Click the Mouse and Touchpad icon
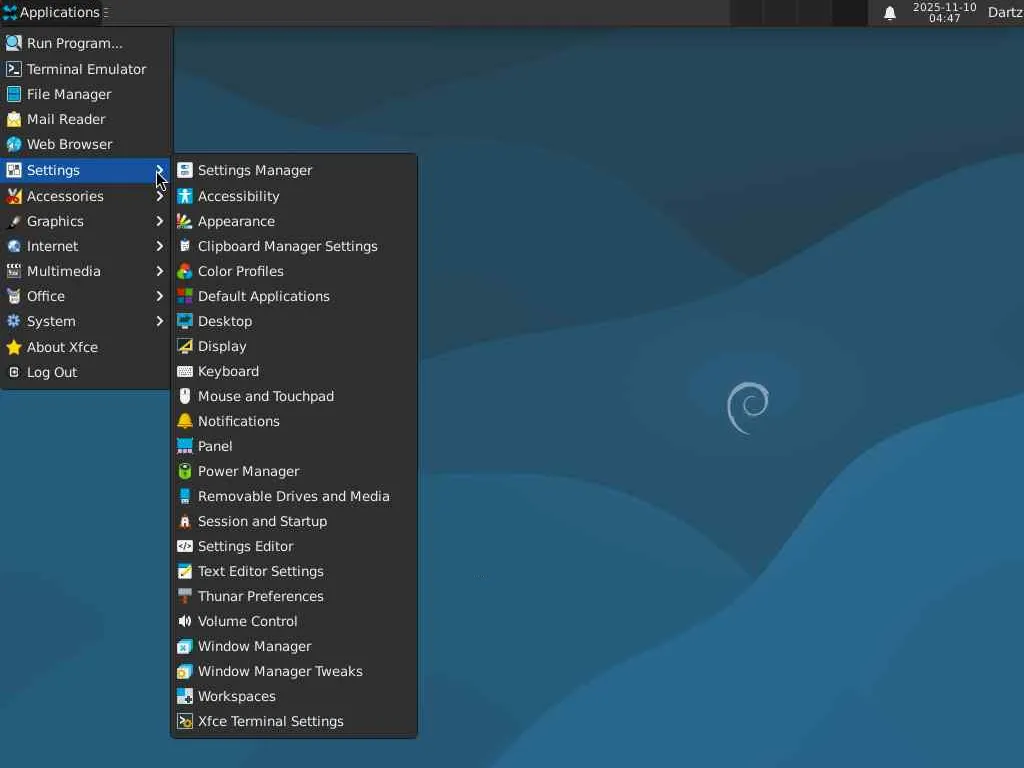 pyautogui.click(x=185, y=396)
